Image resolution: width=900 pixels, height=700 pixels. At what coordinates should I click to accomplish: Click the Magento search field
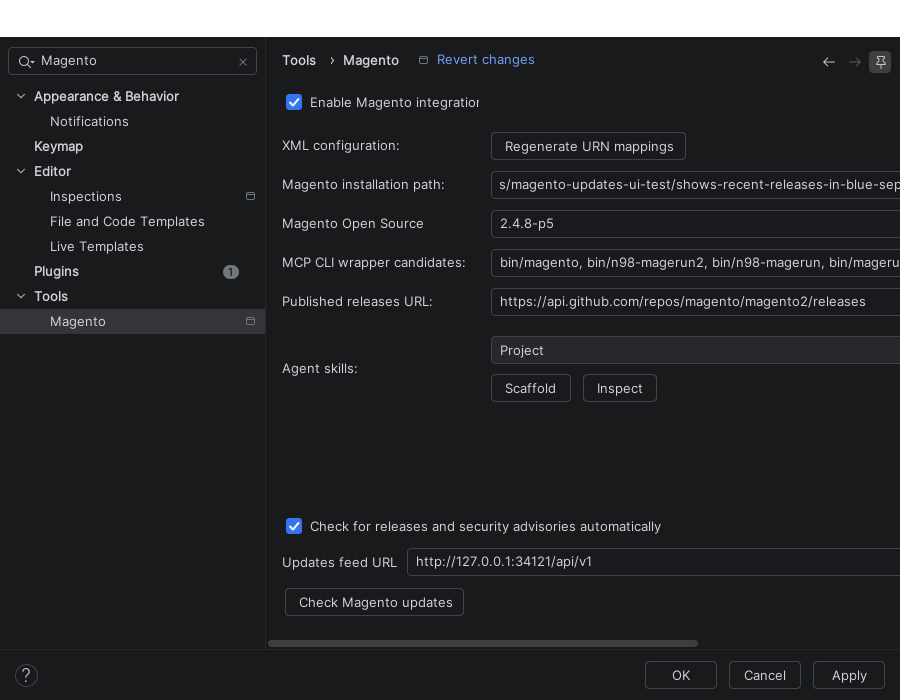(133, 61)
